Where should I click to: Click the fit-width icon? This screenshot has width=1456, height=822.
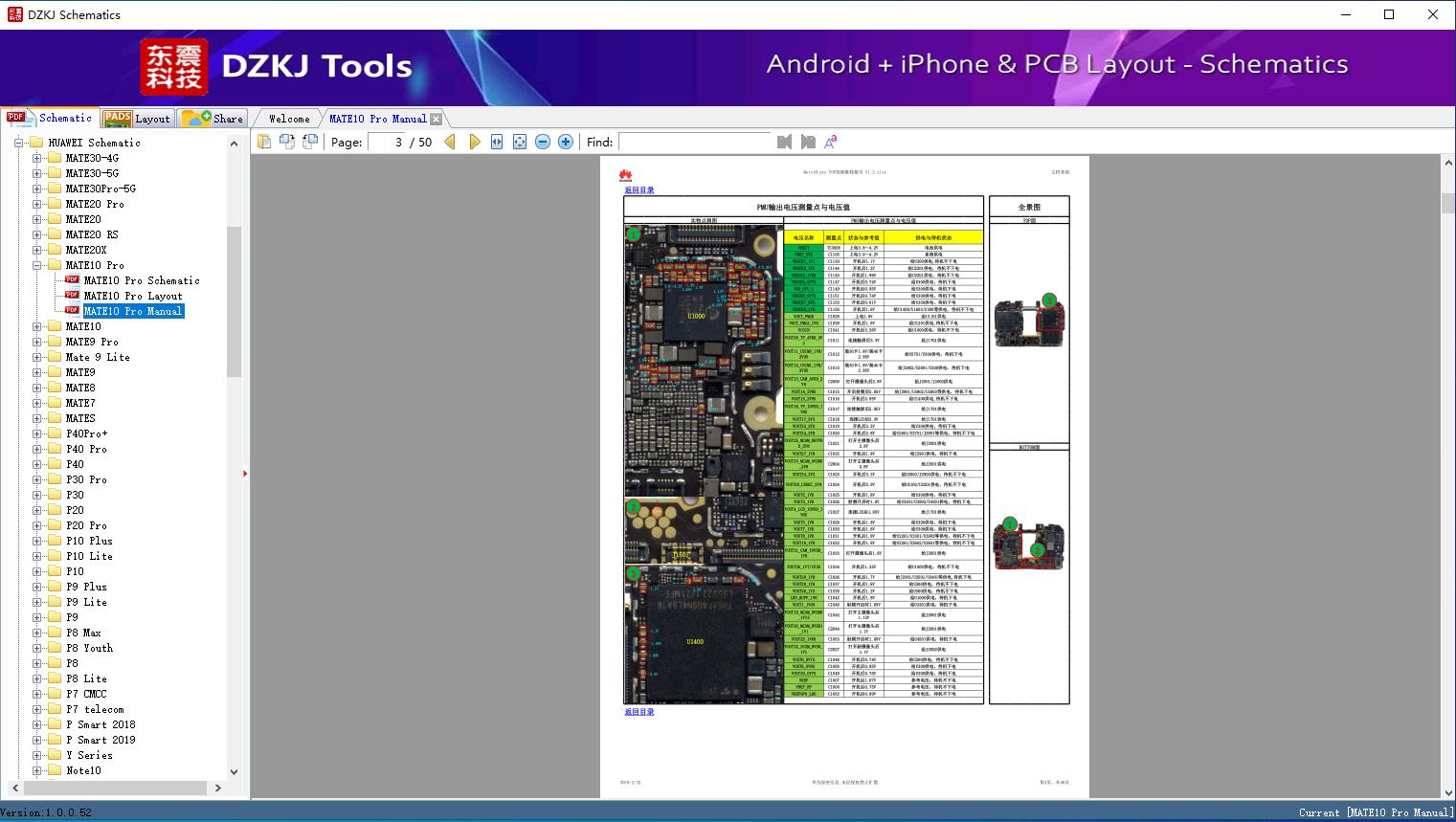[x=497, y=142]
